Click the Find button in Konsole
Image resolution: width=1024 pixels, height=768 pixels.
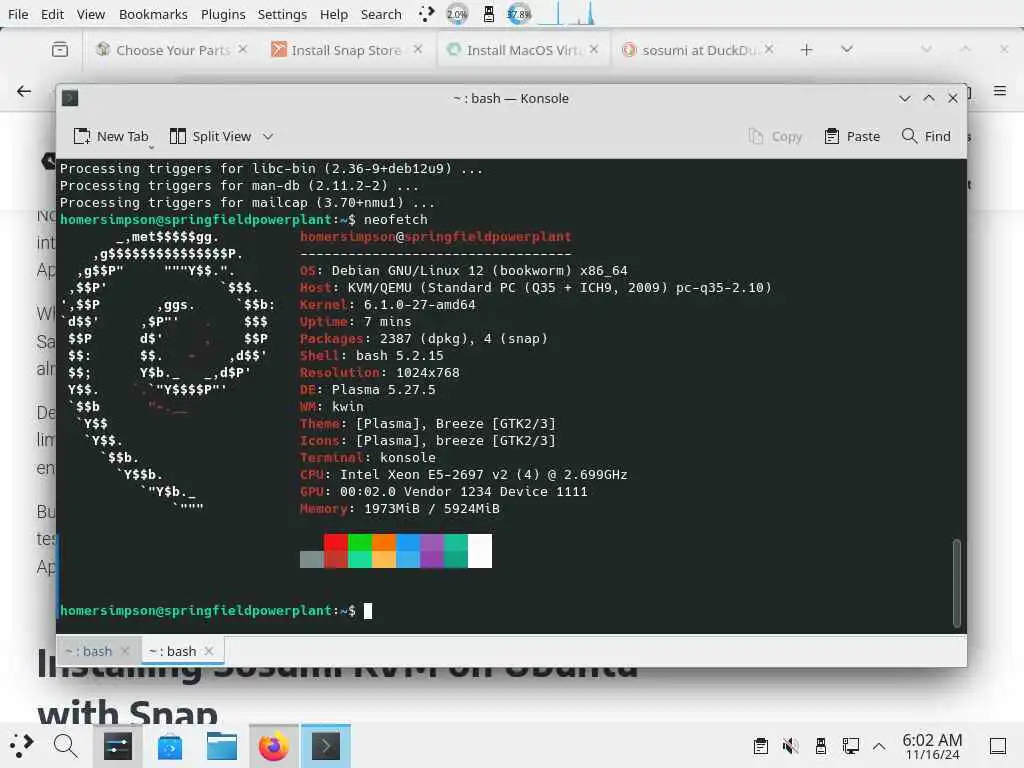[926, 136]
